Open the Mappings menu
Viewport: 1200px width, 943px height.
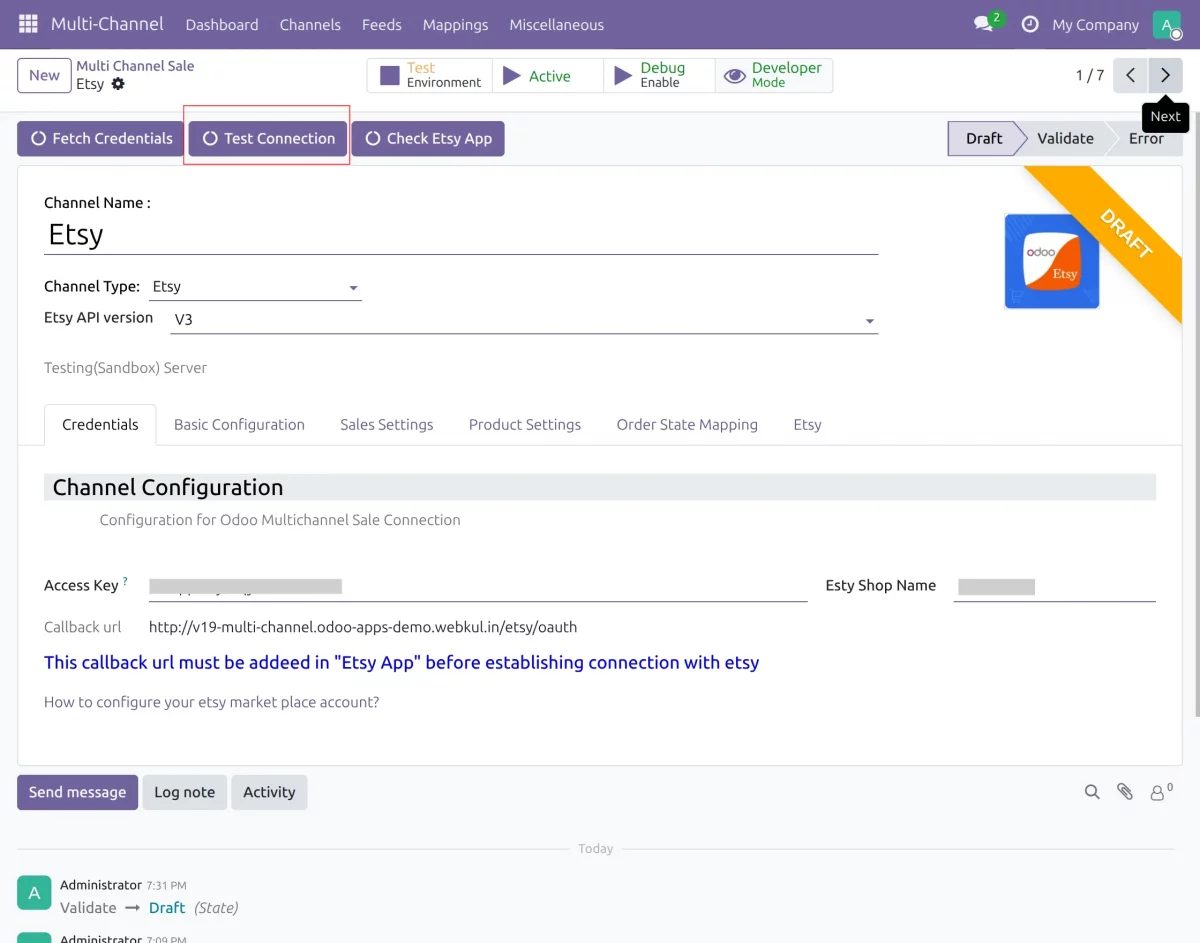point(455,24)
